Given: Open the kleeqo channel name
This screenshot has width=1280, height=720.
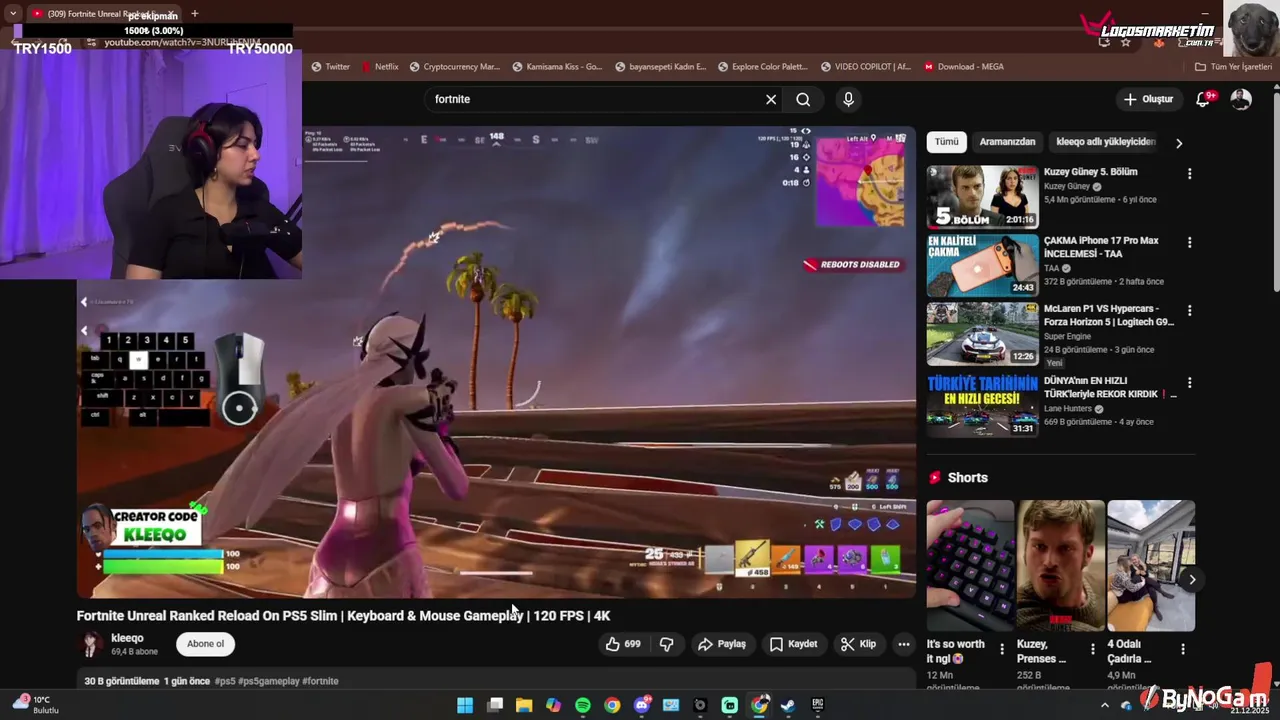Looking at the screenshot, I should pos(127,638).
